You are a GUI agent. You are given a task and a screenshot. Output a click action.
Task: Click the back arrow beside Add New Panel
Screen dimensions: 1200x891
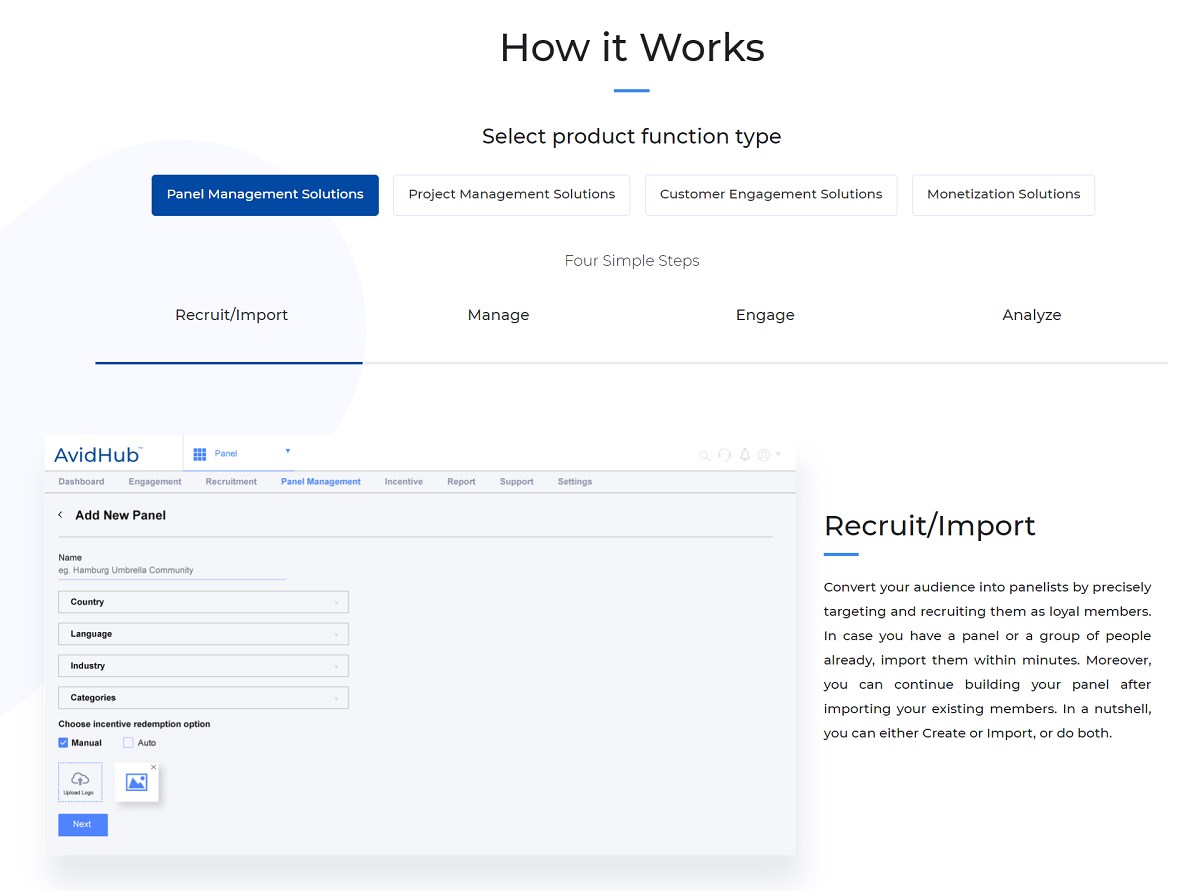coord(60,514)
